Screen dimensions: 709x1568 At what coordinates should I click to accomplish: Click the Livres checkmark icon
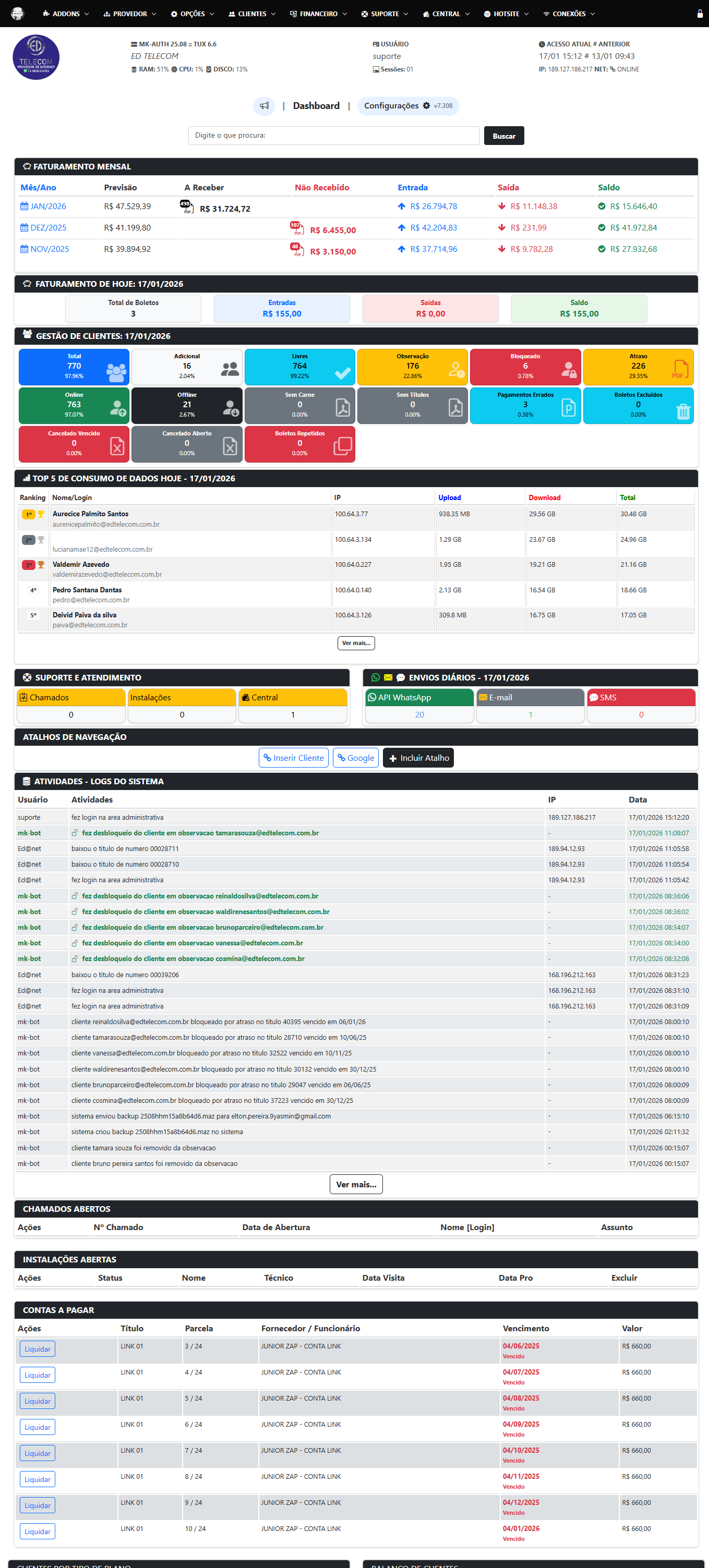[x=343, y=372]
